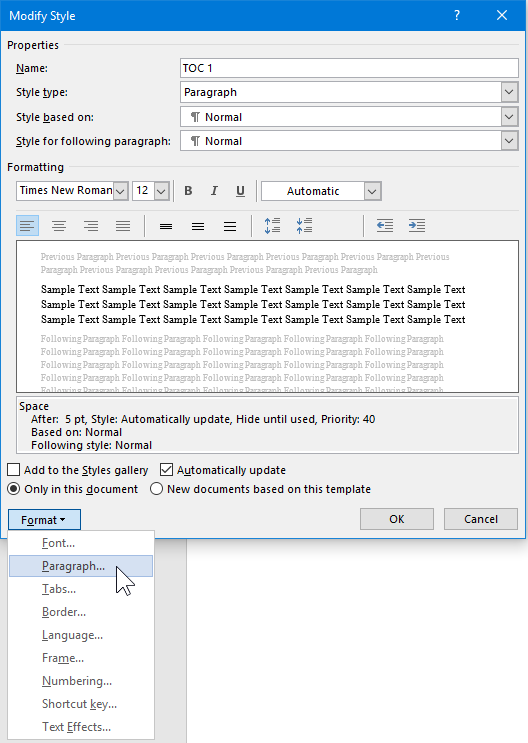The height and width of the screenshot is (743, 528).
Task: Enable Add to the Styles gallery
Action: pos(14,470)
